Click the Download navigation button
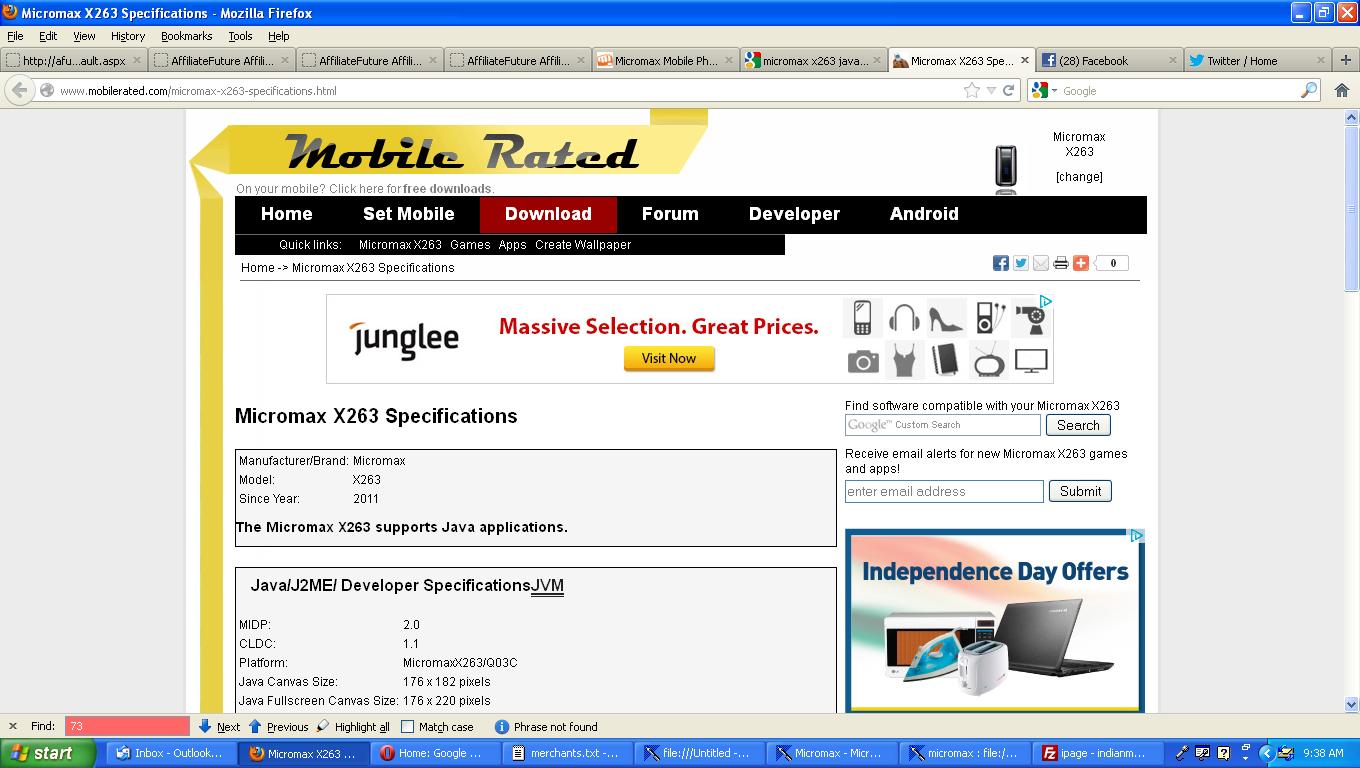 [x=548, y=214]
